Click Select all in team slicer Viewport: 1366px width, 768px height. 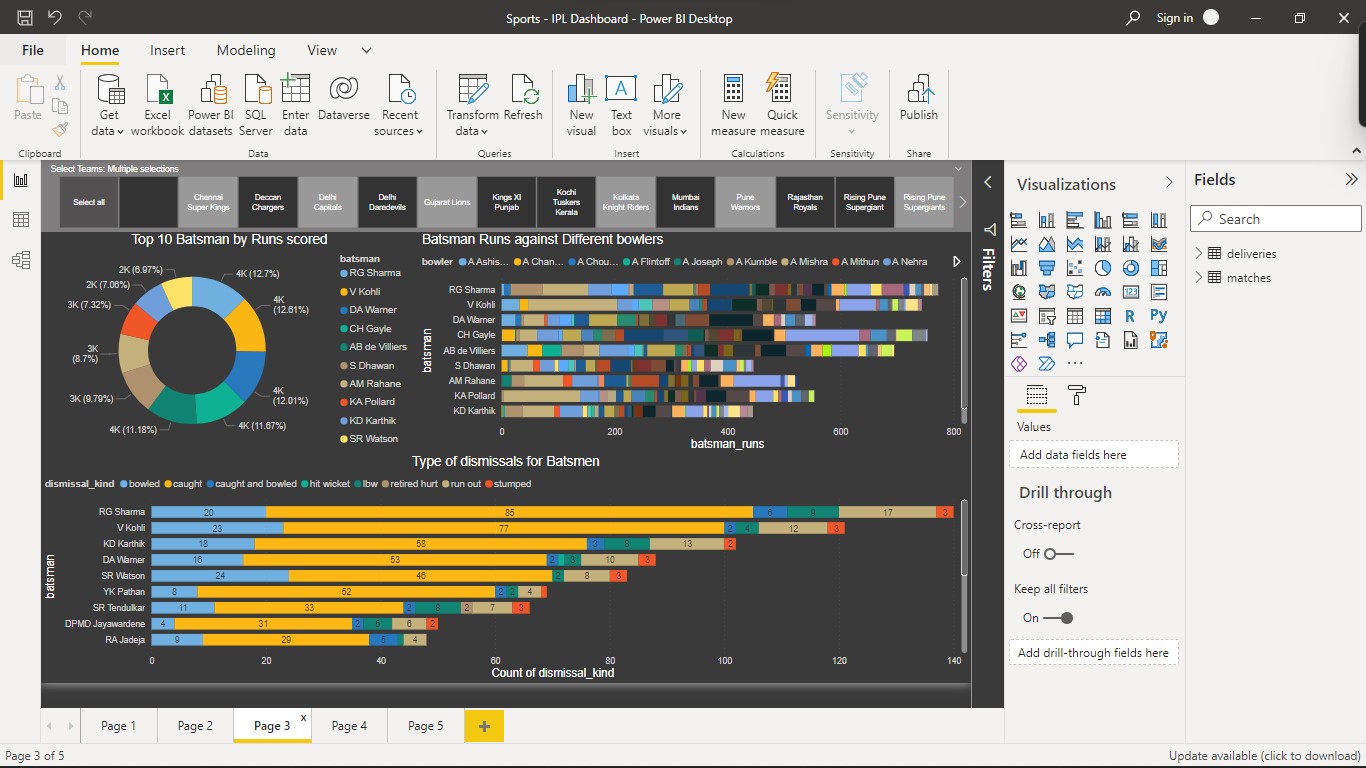tap(89, 202)
